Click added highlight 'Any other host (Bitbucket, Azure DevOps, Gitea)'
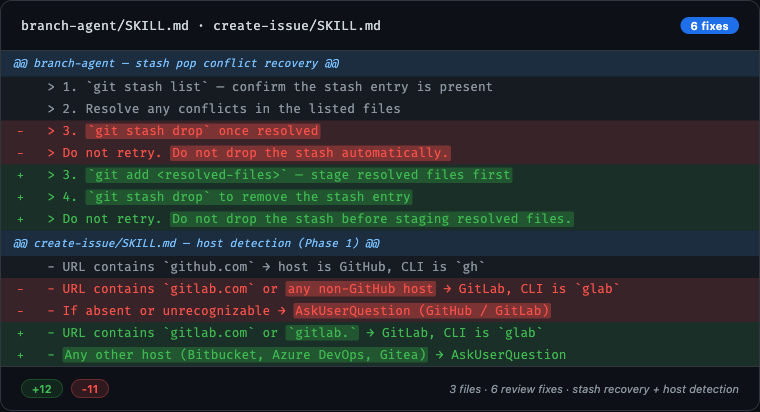This screenshot has width=760, height=412. coord(245,355)
